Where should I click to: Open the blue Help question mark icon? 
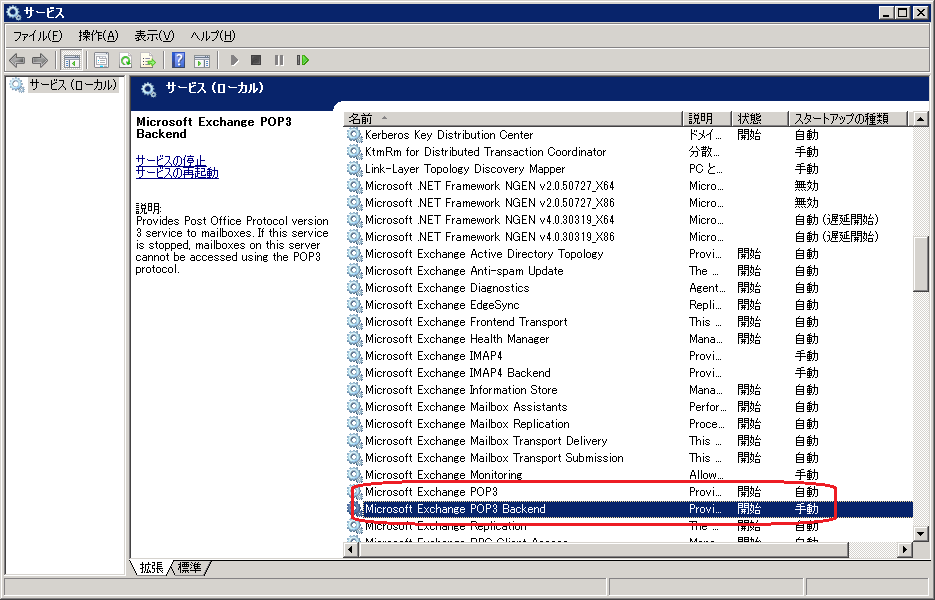[x=178, y=60]
